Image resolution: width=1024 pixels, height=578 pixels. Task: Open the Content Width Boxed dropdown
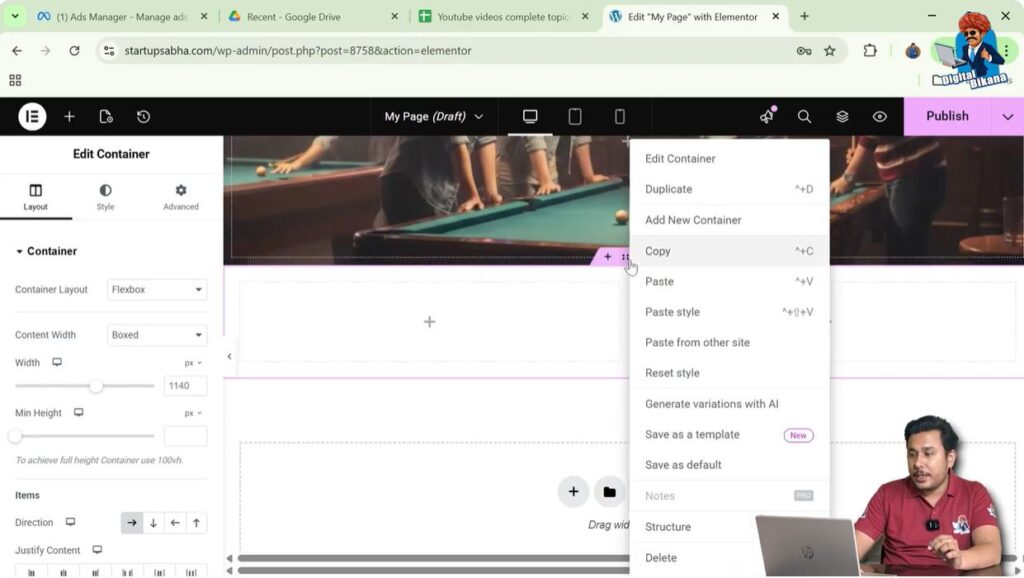pos(156,335)
